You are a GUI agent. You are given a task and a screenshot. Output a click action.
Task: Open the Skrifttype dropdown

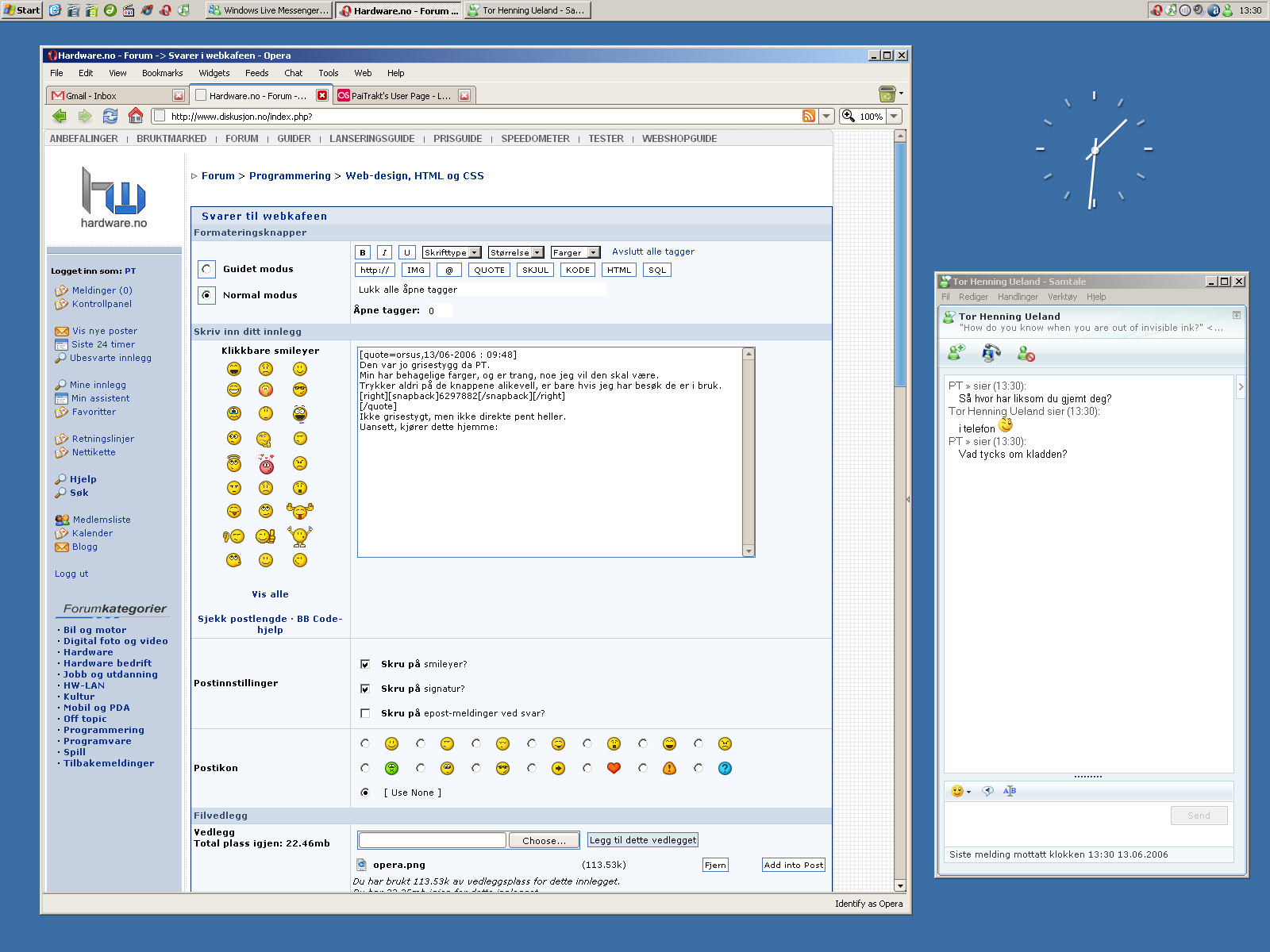[452, 252]
